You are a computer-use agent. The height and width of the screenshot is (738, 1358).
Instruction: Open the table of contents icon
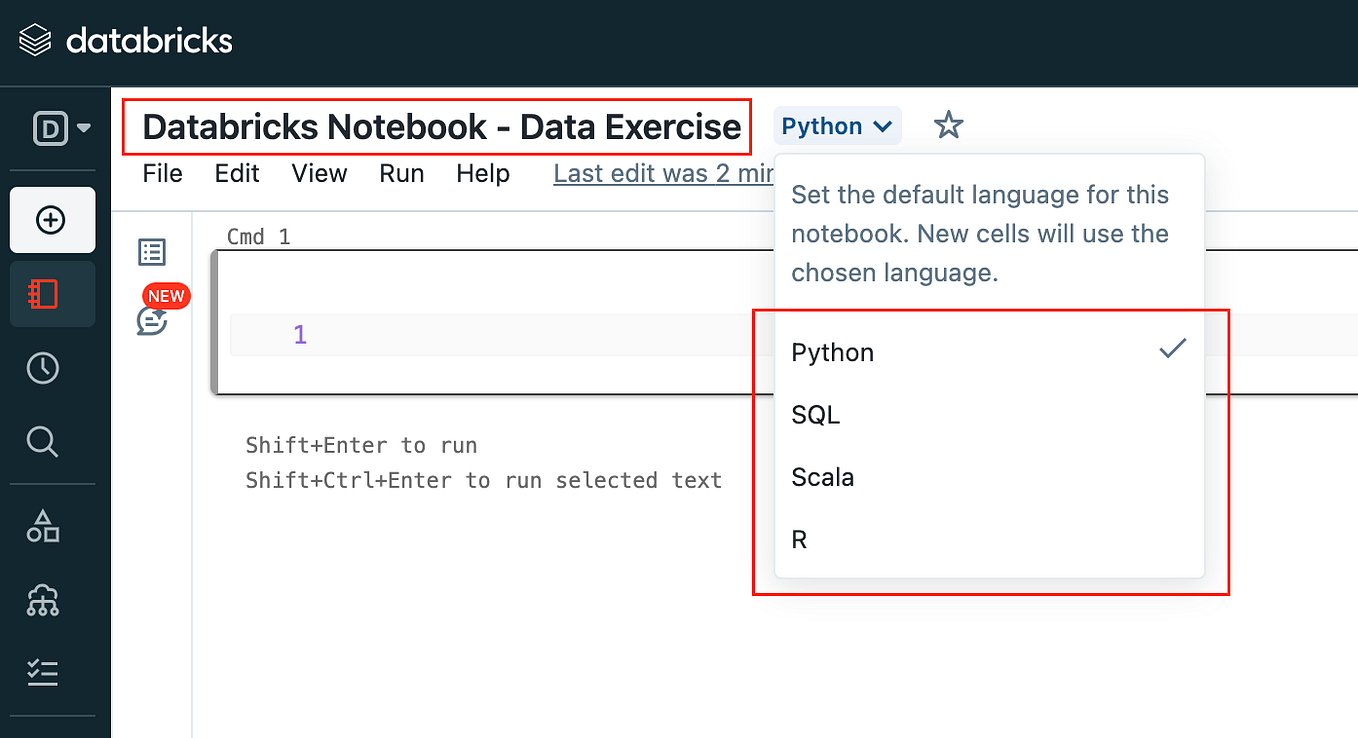click(x=151, y=252)
